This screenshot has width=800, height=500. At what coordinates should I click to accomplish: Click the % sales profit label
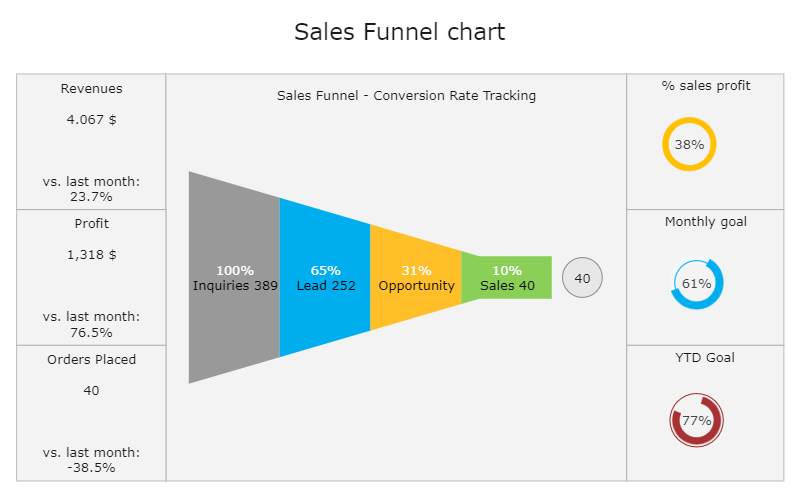706,86
